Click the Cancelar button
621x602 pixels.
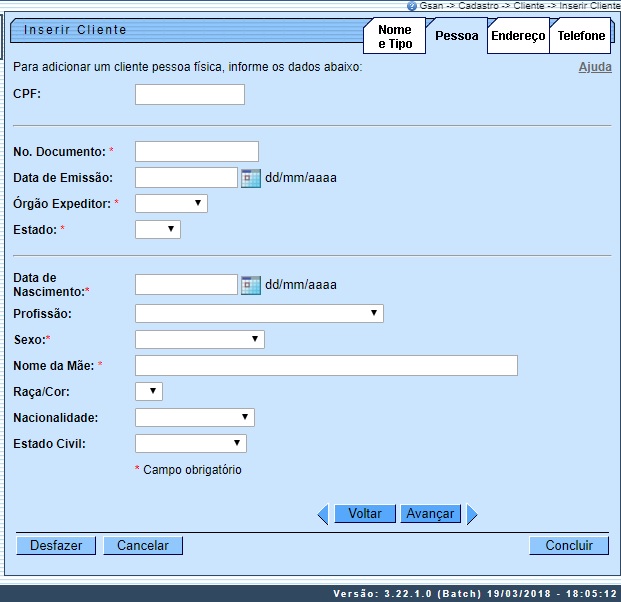click(x=143, y=545)
